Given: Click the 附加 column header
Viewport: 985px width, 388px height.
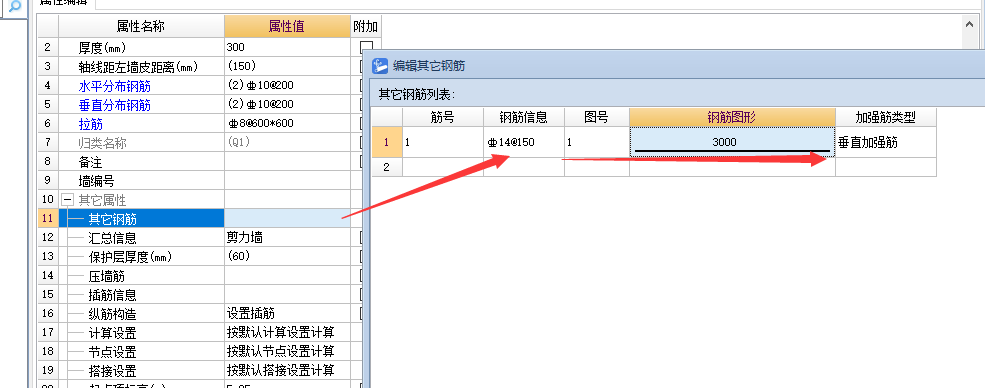Looking at the screenshot, I should [x=366, y=26].
